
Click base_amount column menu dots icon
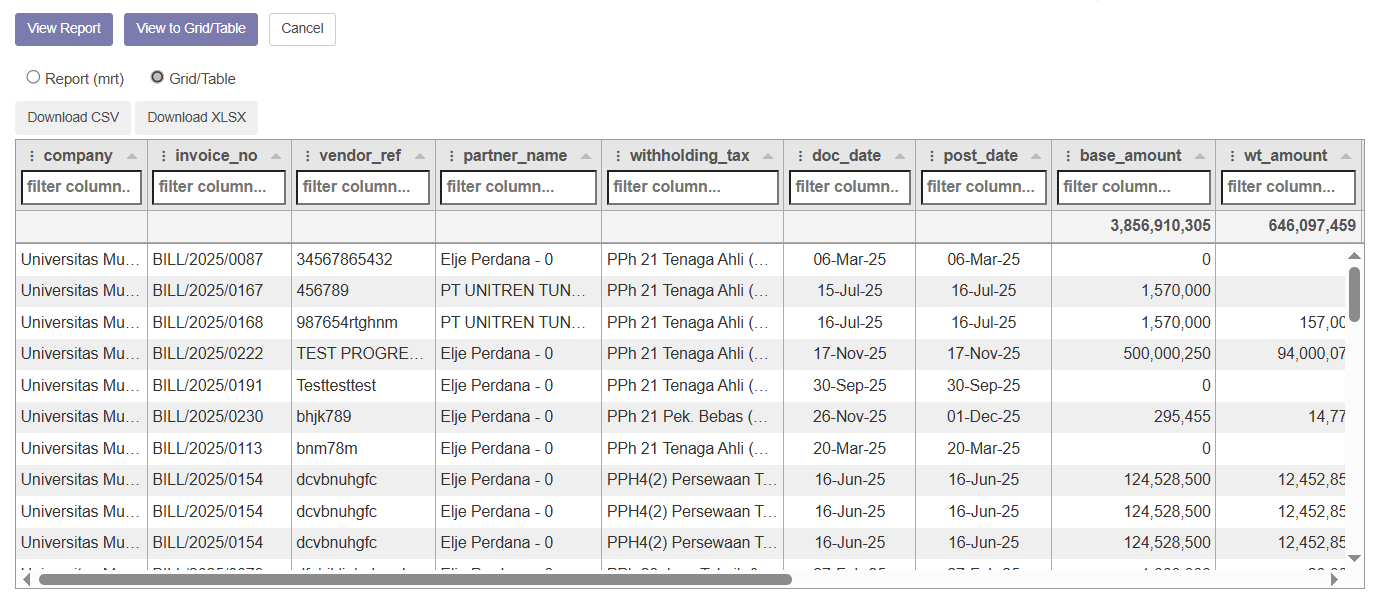pyautogui.click(x=1067, y=156)
